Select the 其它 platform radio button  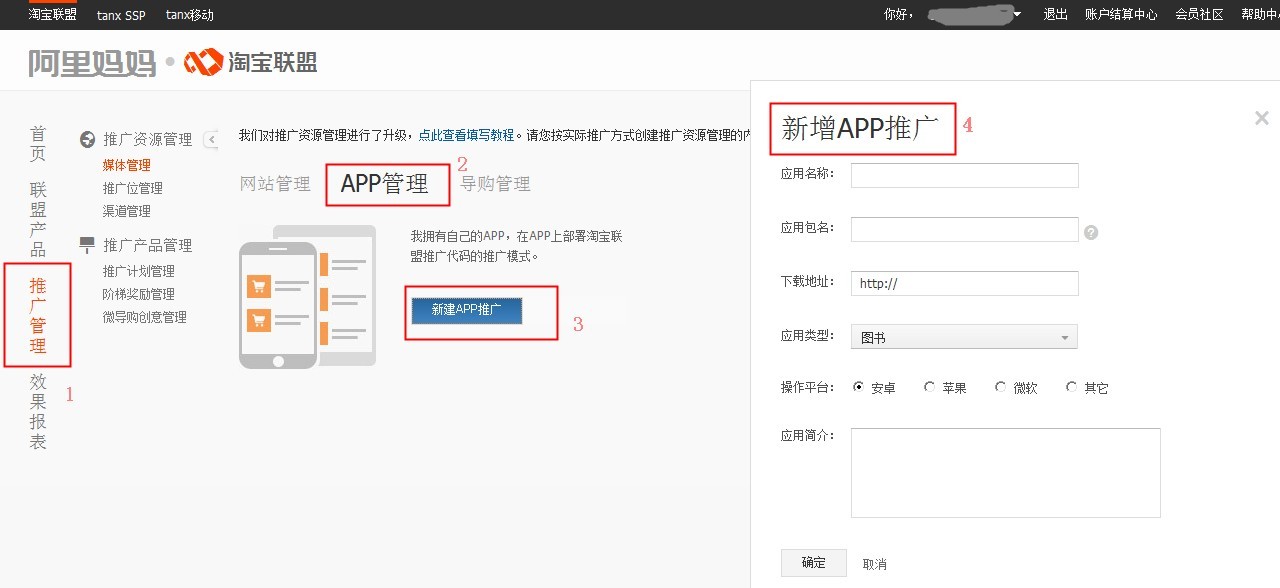[1071, 387]
